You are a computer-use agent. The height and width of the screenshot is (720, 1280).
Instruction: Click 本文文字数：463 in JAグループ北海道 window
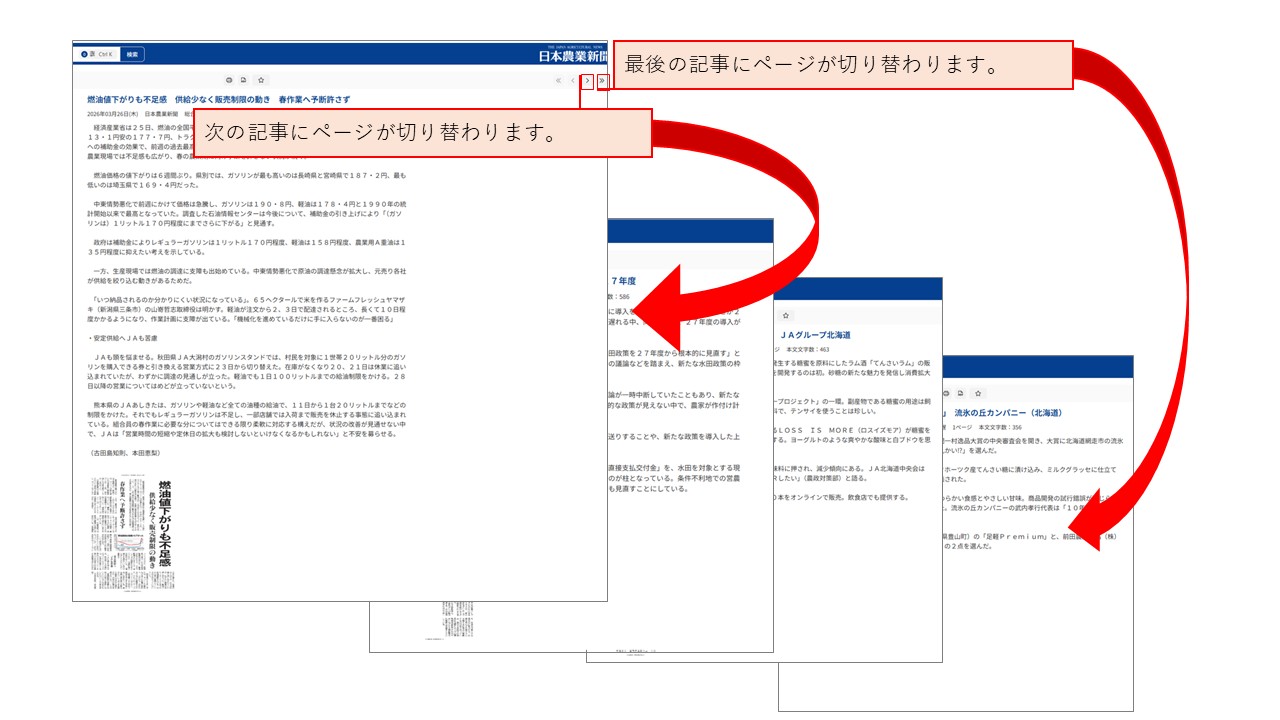point(808,350)
